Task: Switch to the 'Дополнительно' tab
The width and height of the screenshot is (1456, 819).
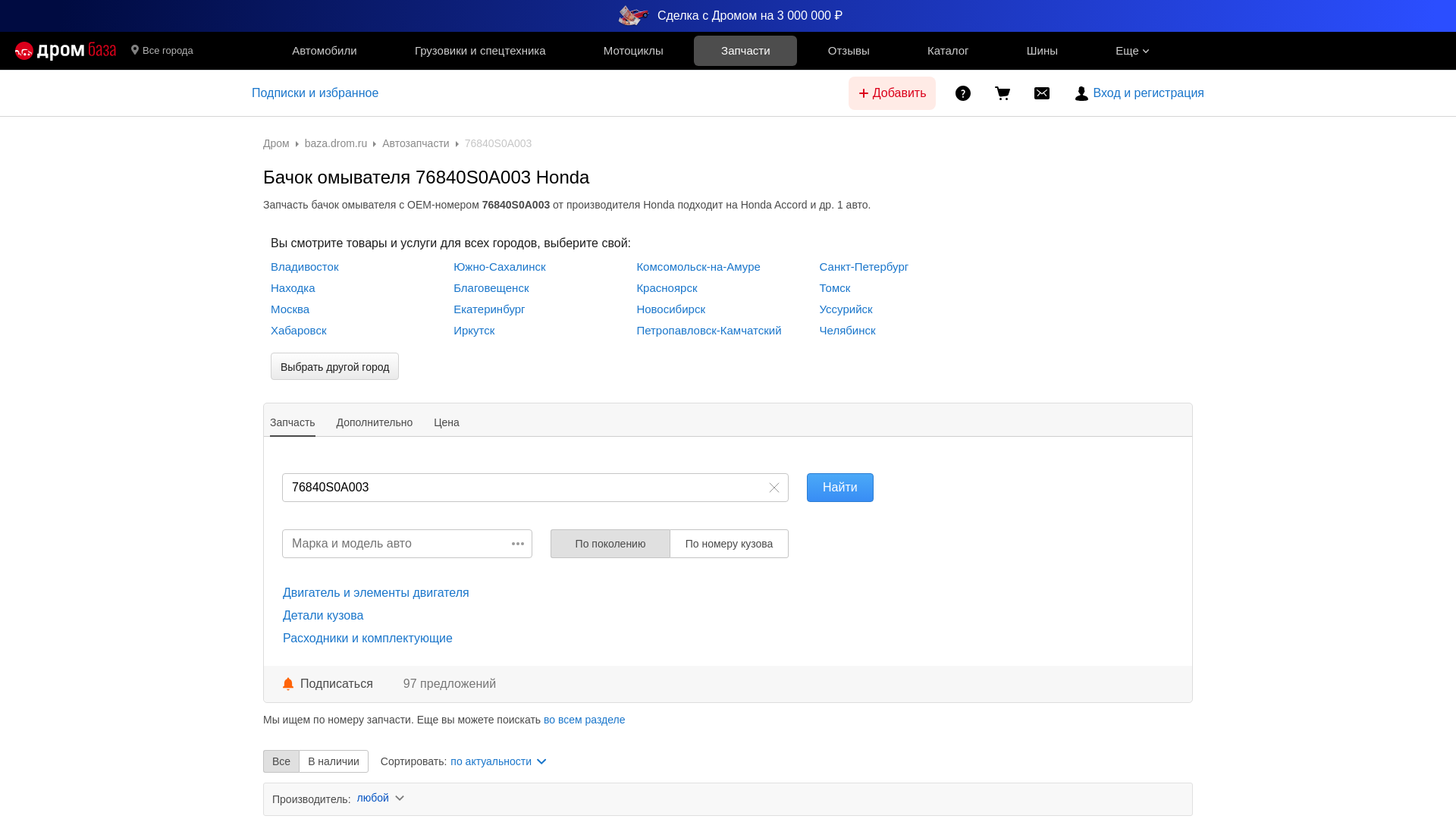Action: pyautogui.click(x=375, y=422)
